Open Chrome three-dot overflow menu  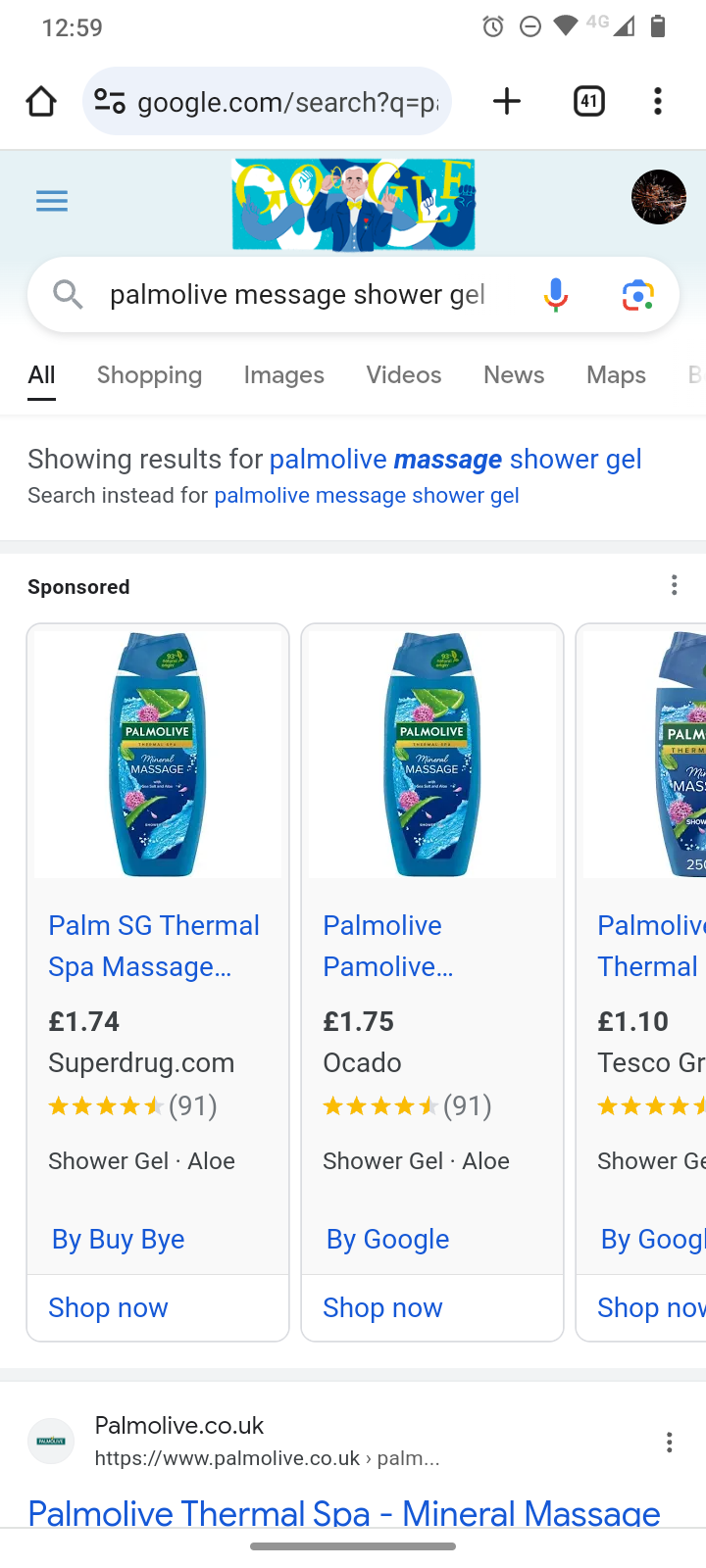(658, 101)
